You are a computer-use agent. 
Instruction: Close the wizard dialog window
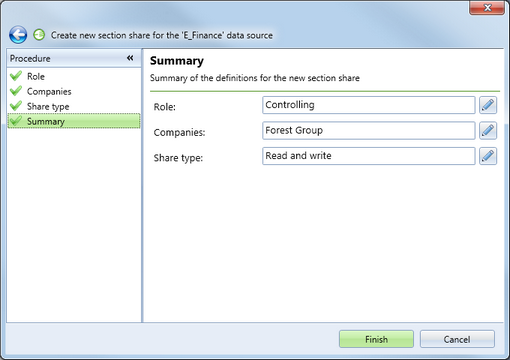[x=487, y=7]
